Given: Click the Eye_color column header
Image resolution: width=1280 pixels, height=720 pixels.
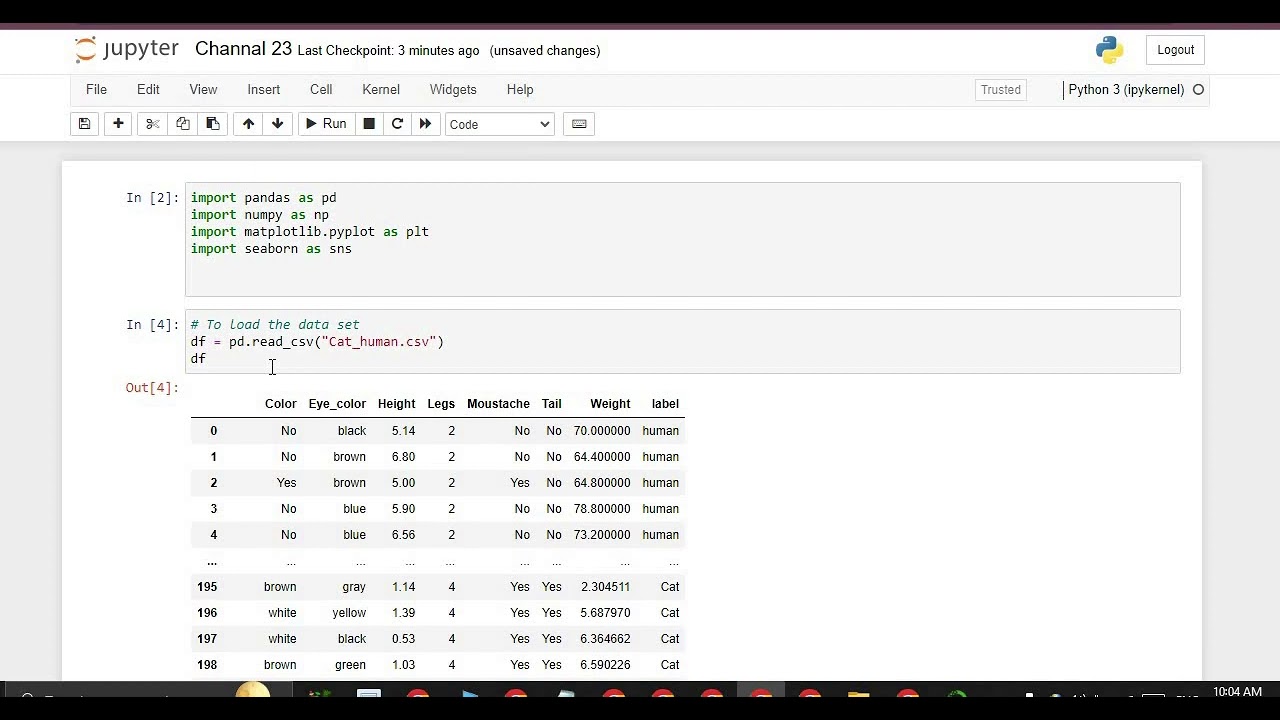Looking at the screenshot, I should coord(337,404).
